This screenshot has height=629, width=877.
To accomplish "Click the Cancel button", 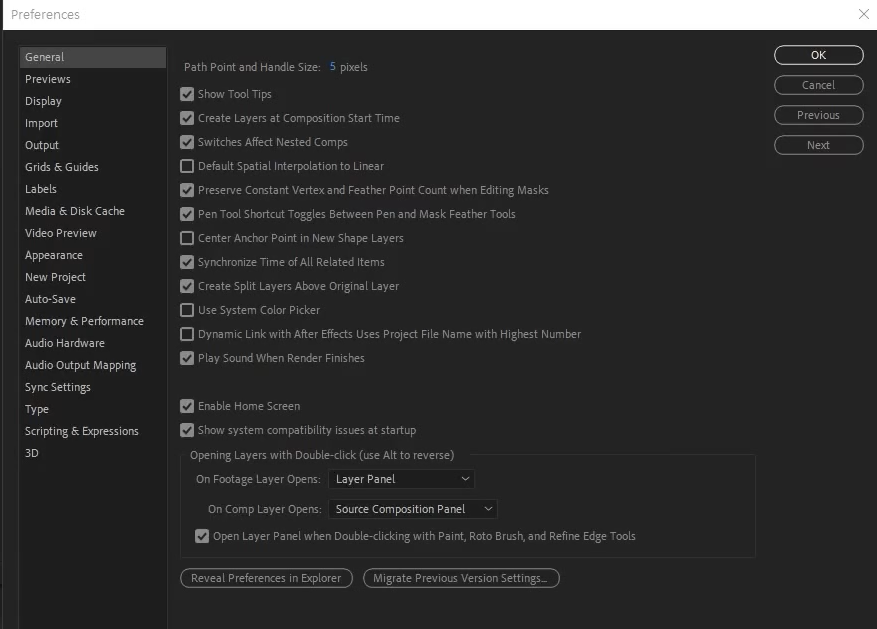I will 819,85.
